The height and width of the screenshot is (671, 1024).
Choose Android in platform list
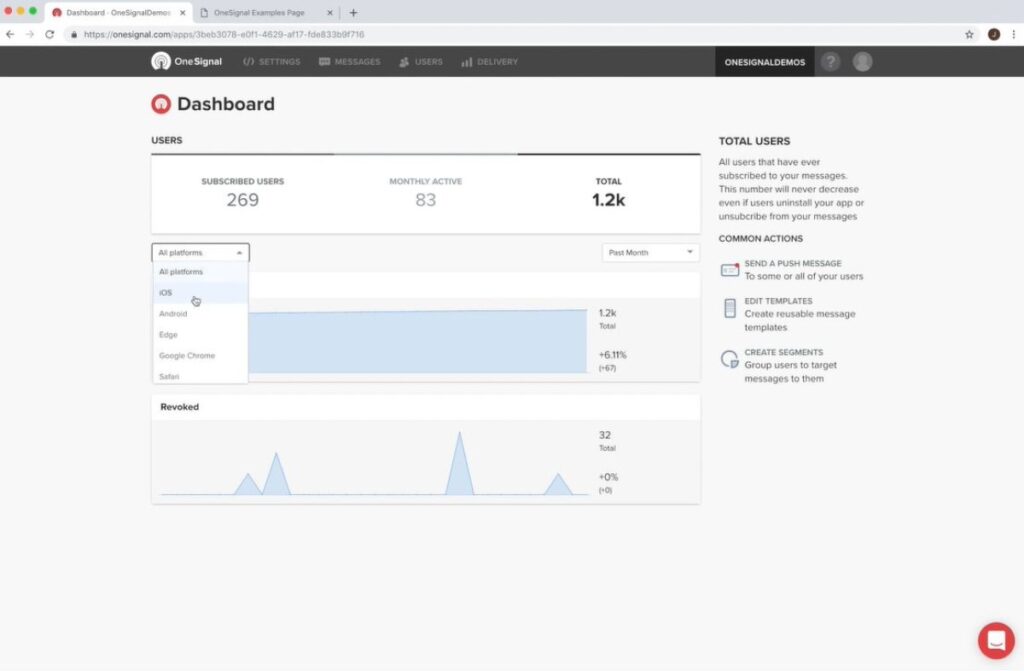coord(173,314)
